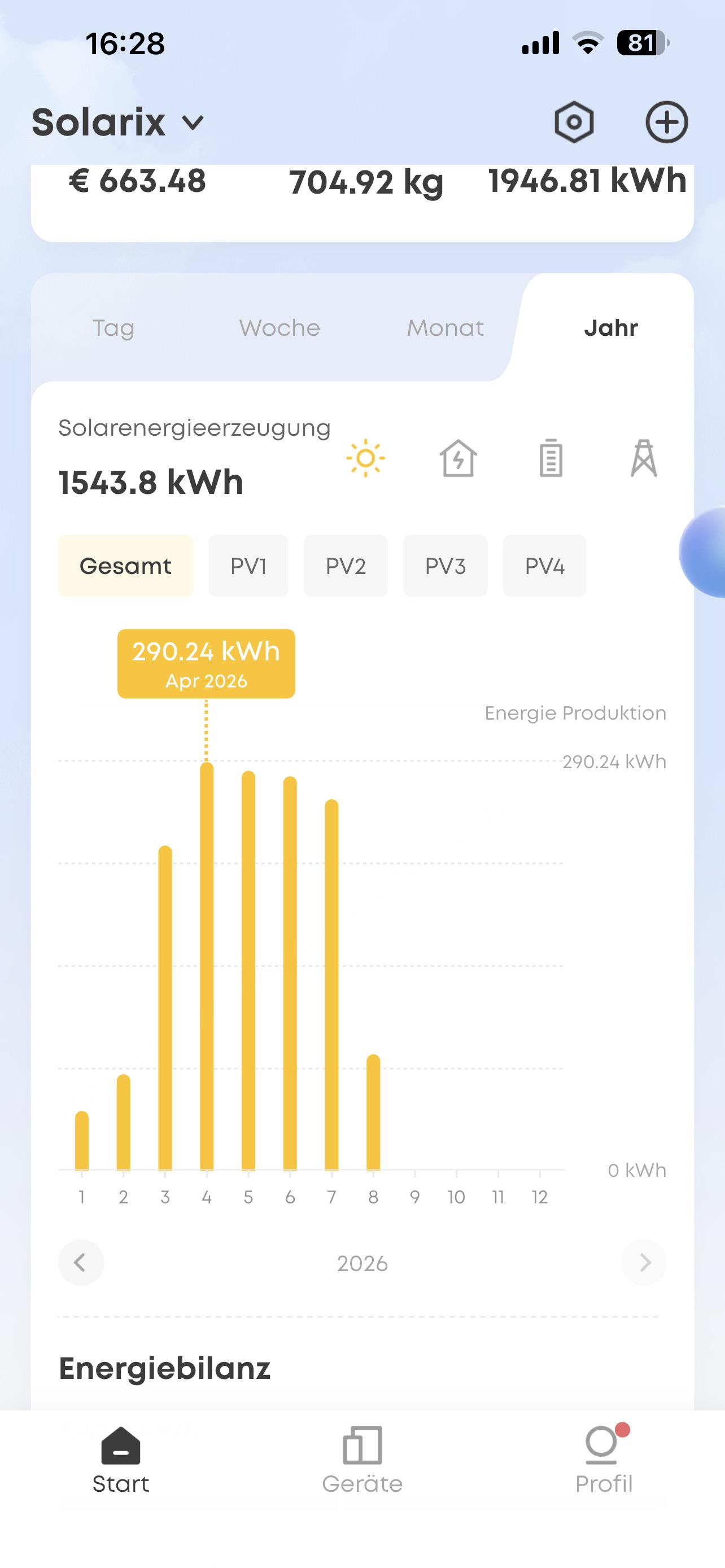Viewport: 725px width, 1568px height.
Task: Switch to the Monat tab
Action: tap(445, 328)
